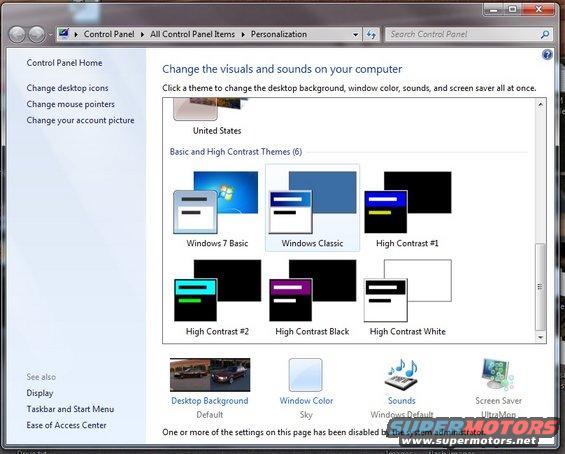Click the theme list scroll up arrow

point(540,104)
